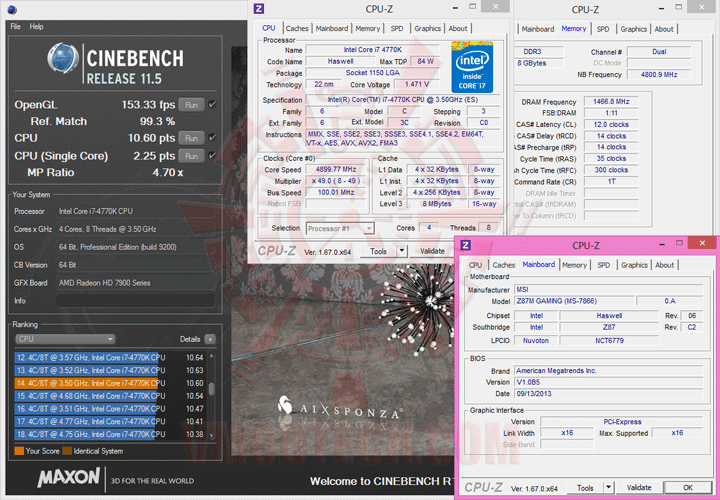Open the Help menu in Cinebench

coord(36,27)
